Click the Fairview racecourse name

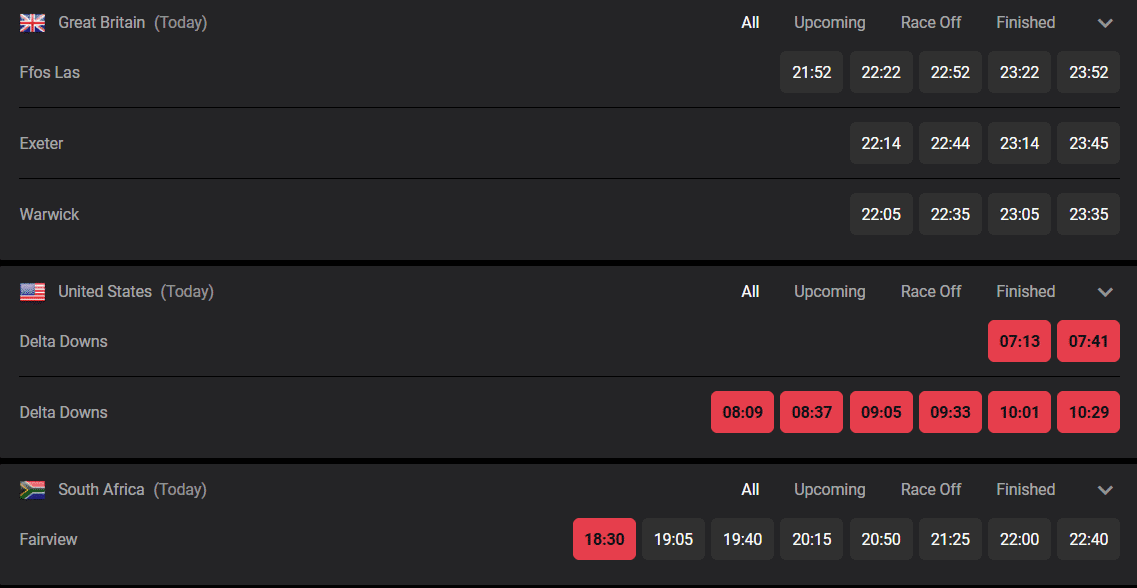pyautogui.click(x=48, y=539)
